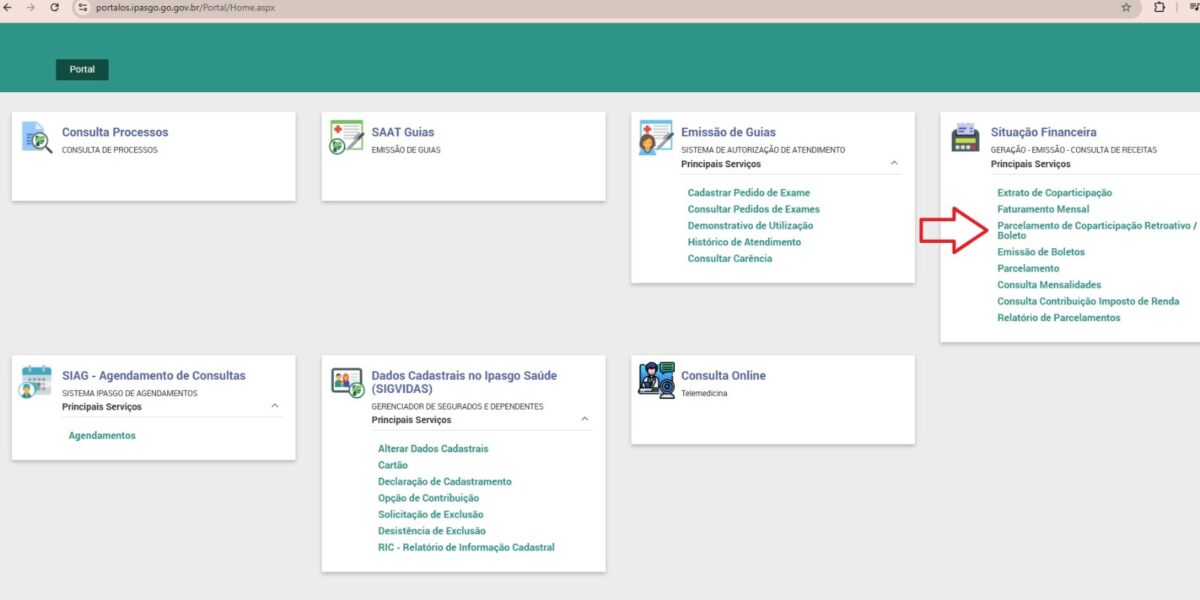Open the browser extensions puzzle icon

[x=1159, y=7]
